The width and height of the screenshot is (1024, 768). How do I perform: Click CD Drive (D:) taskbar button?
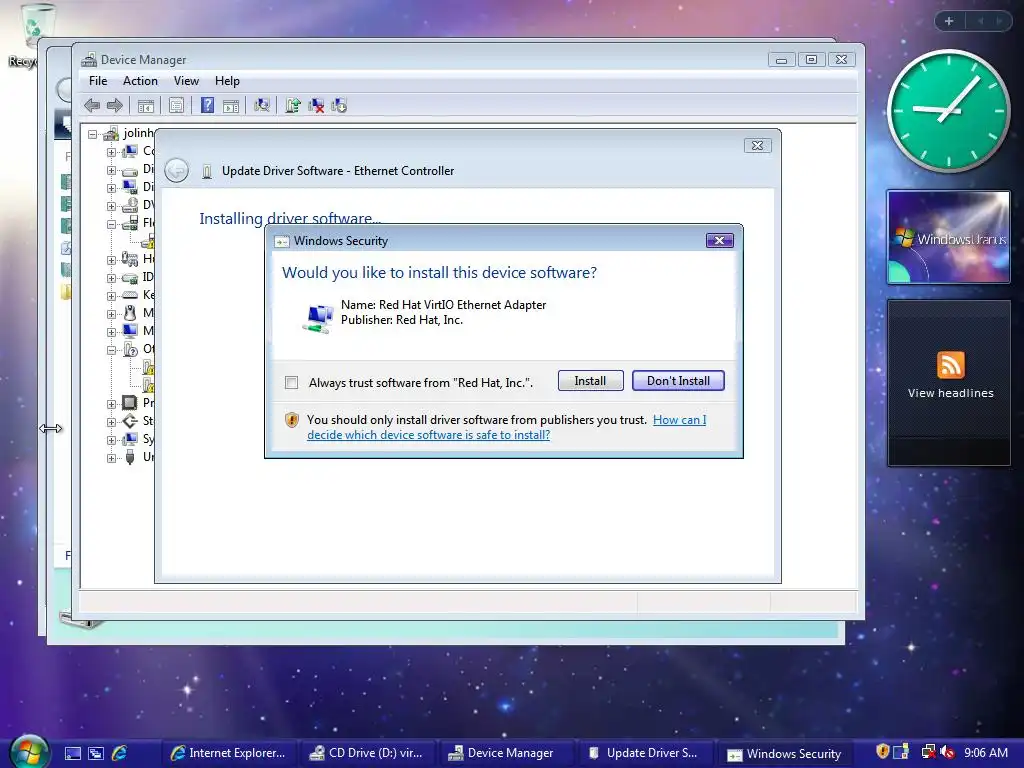point(366,753)
